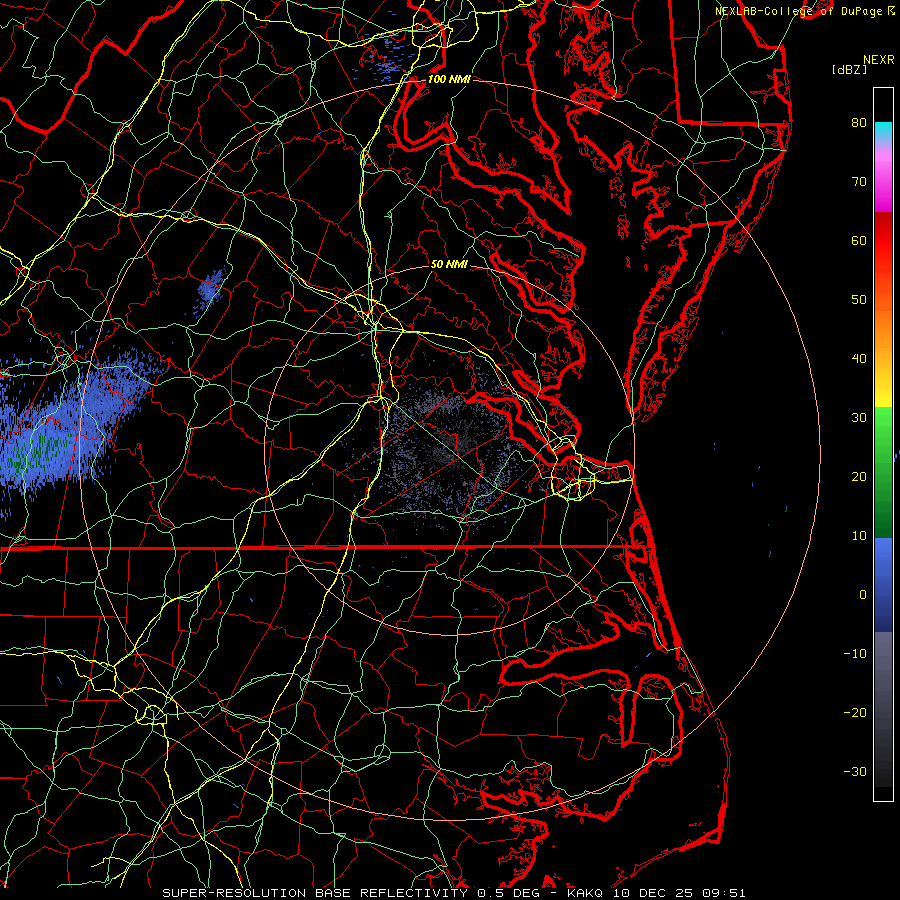Click the "KAKQ" radar site identifier
Image resolution: width=900 pixels, height=900 pixels.
(585, 893)
